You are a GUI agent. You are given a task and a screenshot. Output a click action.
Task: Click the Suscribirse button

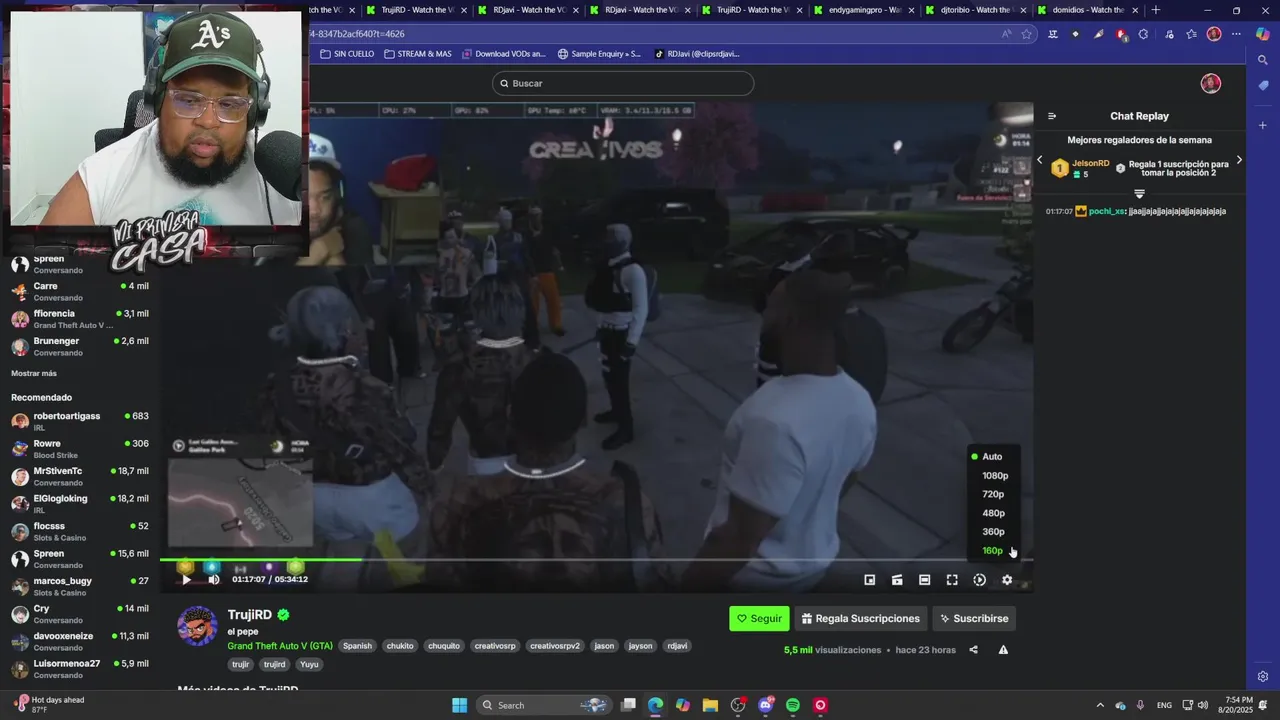[974, 619]
